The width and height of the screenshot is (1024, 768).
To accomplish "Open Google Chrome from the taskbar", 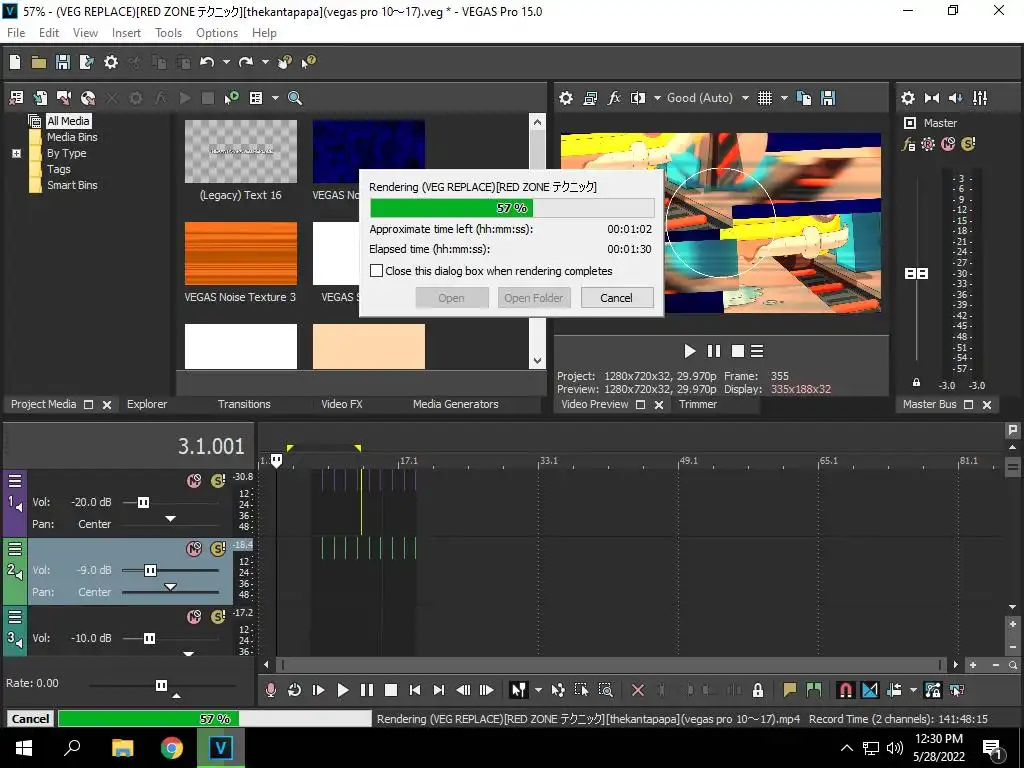I will click(x=171, y=748).
